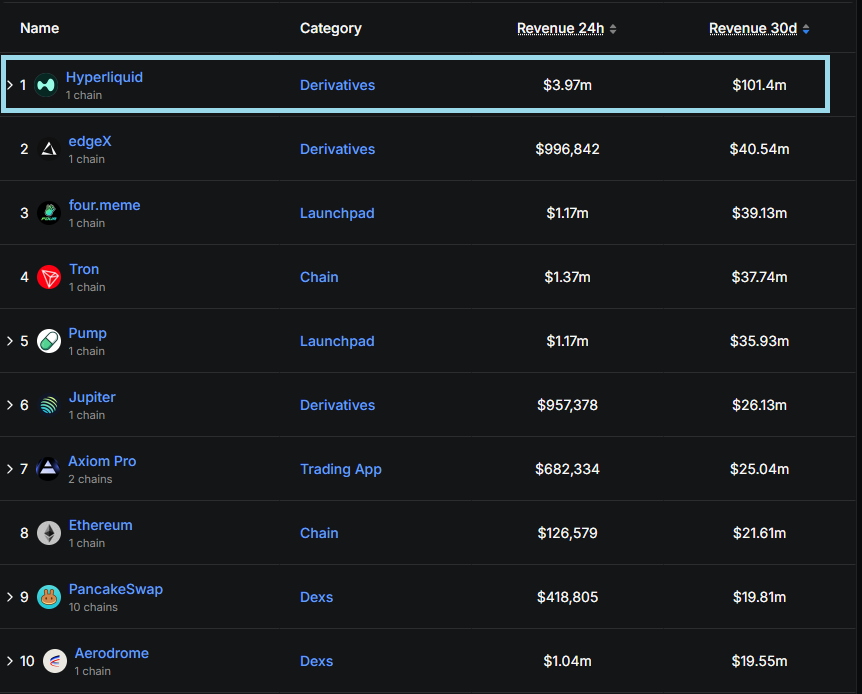Select the $35.93m revenue value
Viewport: 862px width, 694px height.
point(759,341)
